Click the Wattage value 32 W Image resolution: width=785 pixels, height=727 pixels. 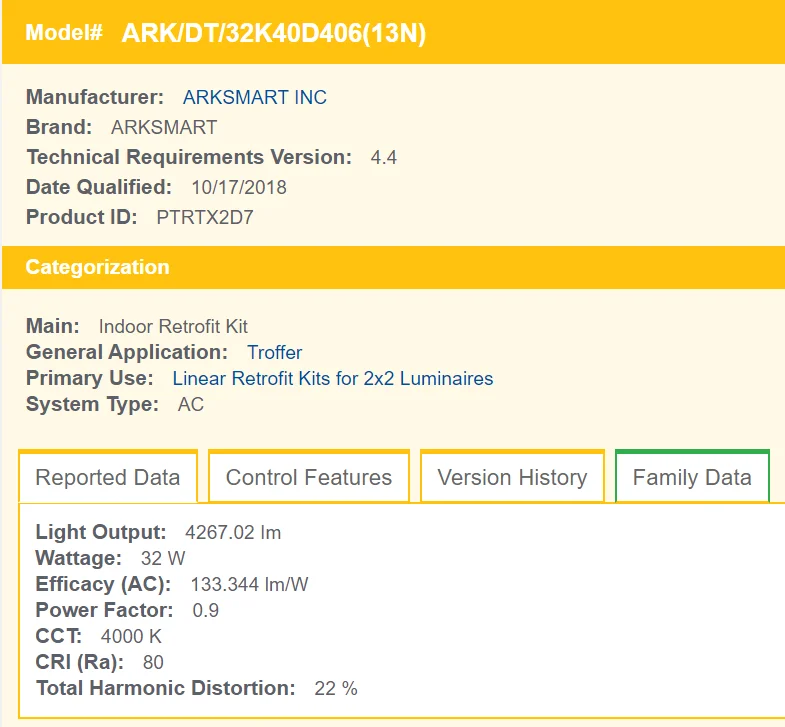point(163,558)
